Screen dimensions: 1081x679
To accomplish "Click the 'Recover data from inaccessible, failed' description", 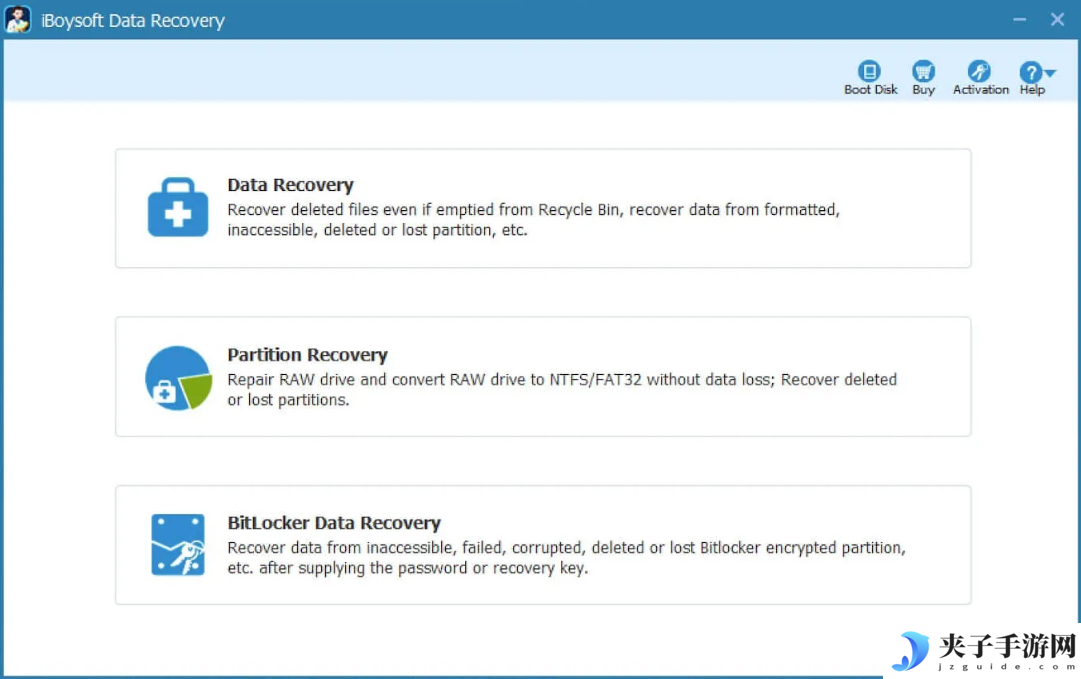I will coord(566,558).
